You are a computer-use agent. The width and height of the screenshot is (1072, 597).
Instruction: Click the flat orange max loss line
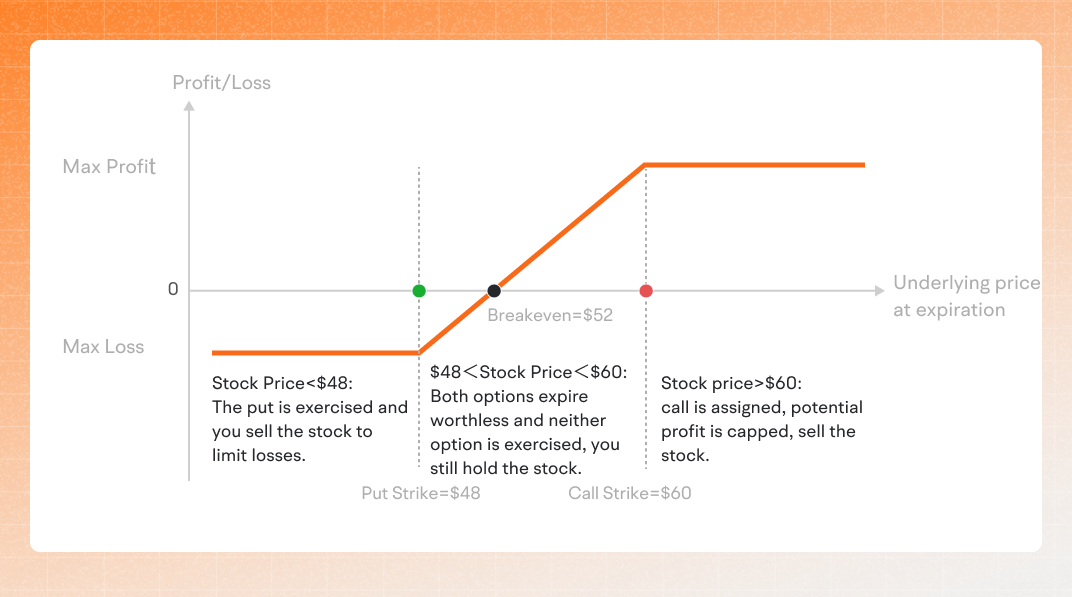[315, 353]
